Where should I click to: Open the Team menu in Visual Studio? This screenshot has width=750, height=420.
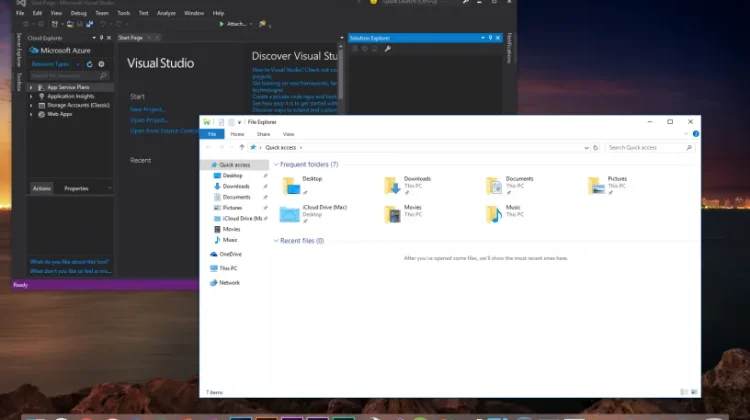click(x=102, y=13)
